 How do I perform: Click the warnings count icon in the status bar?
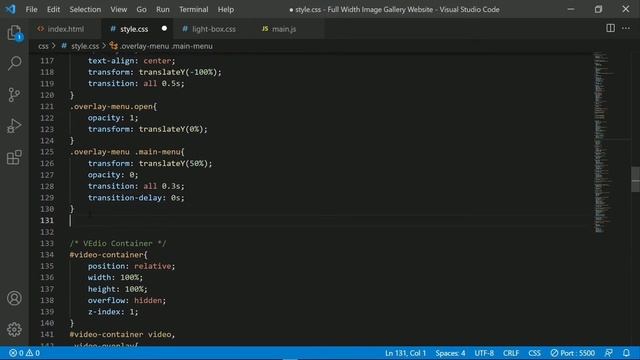coord(29,353)
